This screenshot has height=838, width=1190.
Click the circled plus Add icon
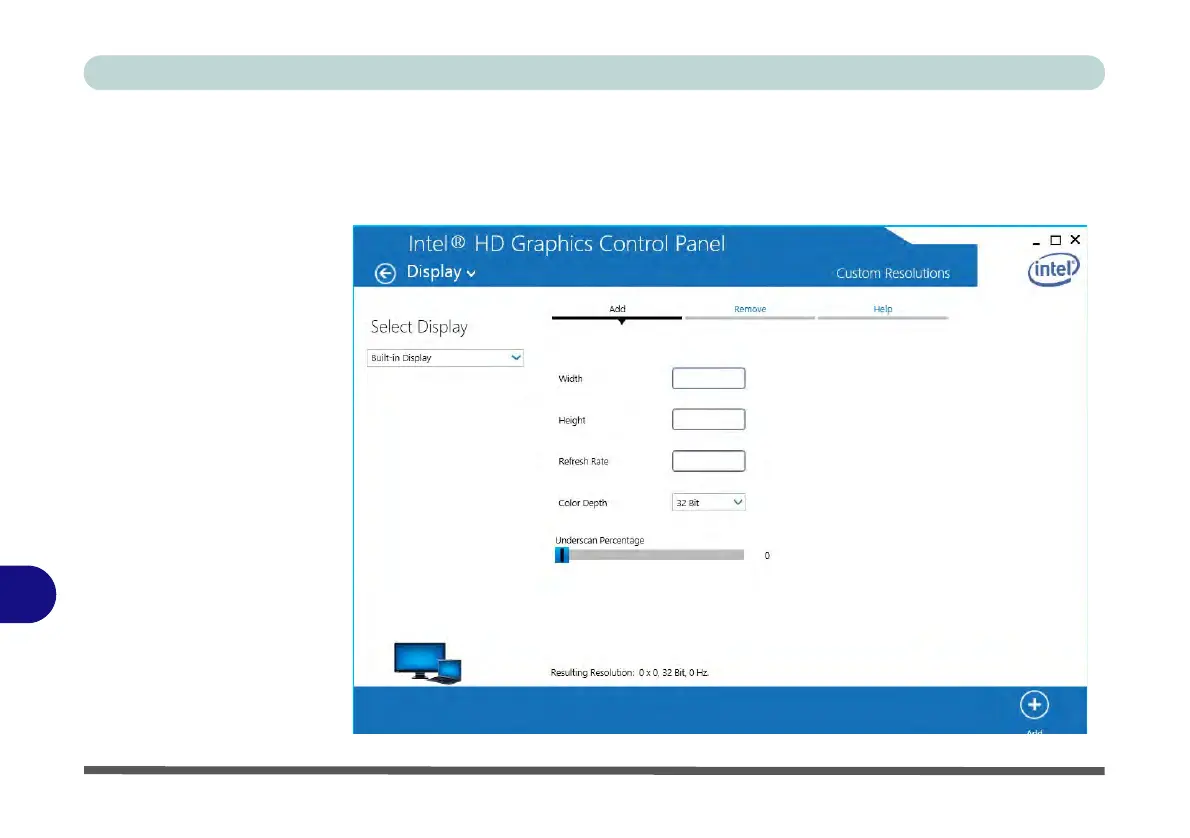point(1034,705)
